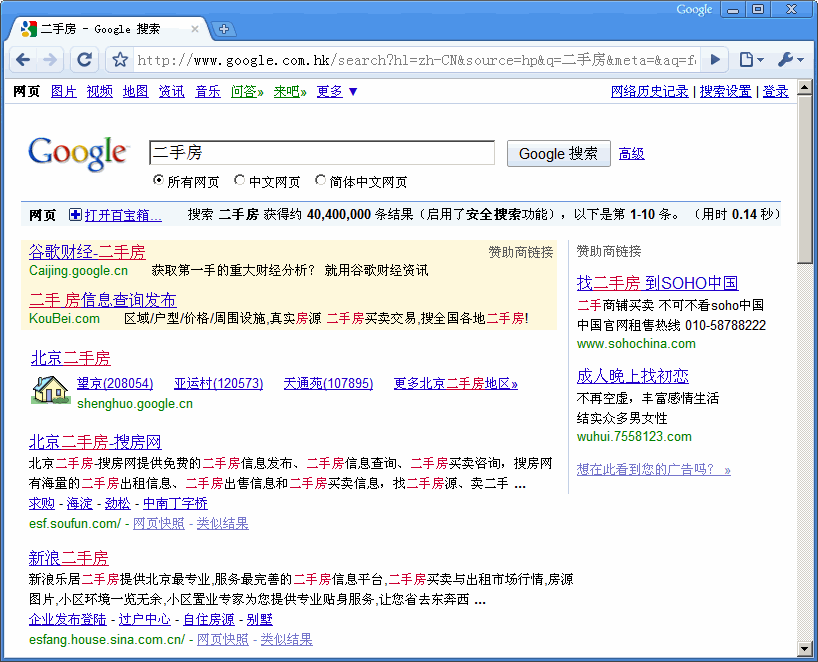Bookmark this page with the star icon
This screenshot has height=662, width=818.
coord(120,60)
